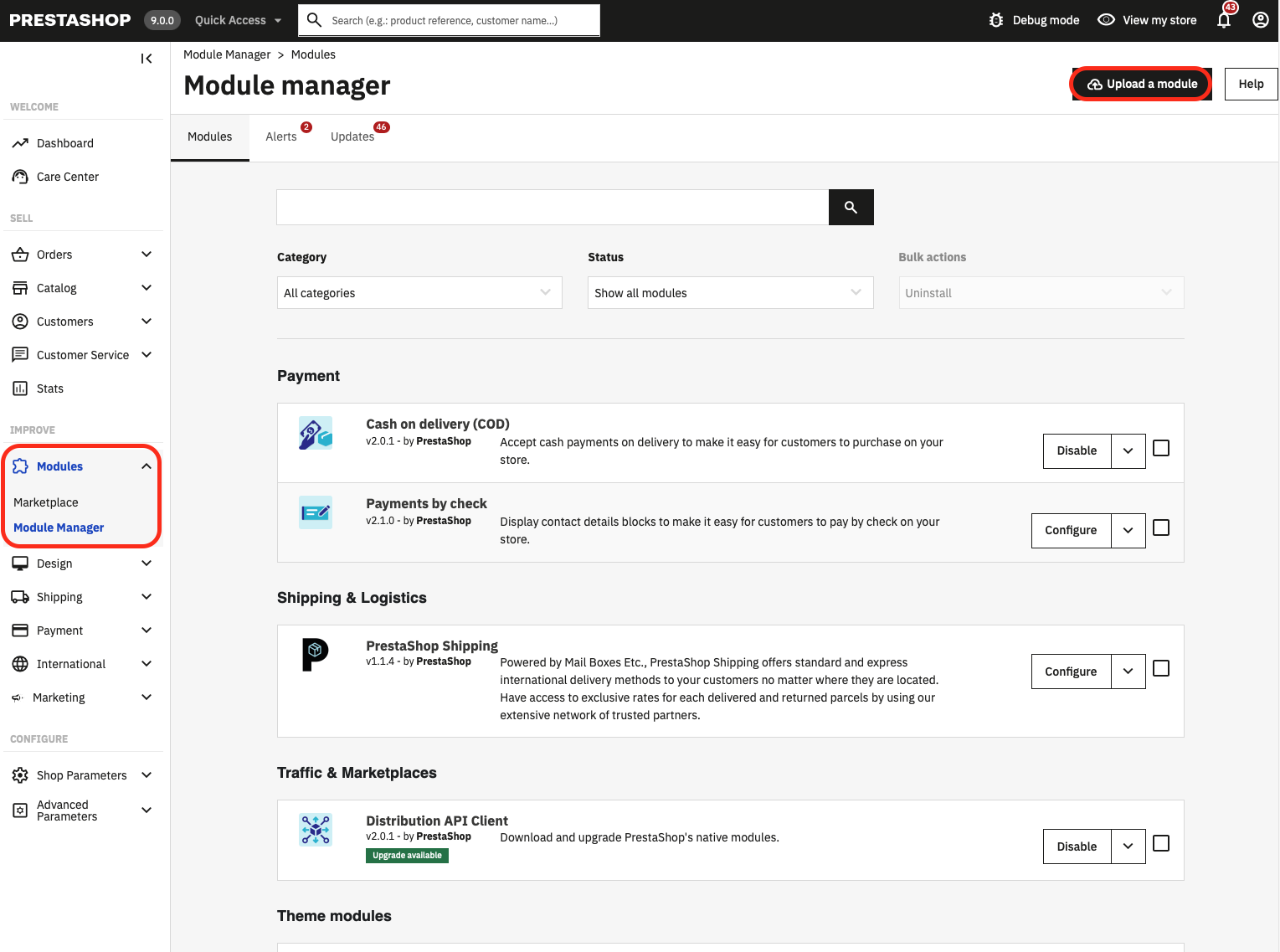This screenshot has width=1280, height=952.
Task: Click the 9.0.0 version badge
Action: [162, 20]
